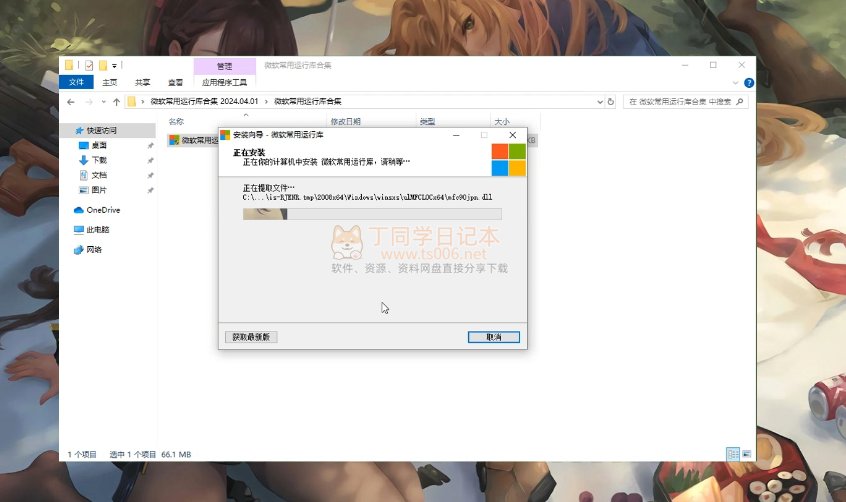Click the pin icon next to 文档
The width and height of the screenshot is (846, 502).
pyautogui.click(x=151, y=175)
